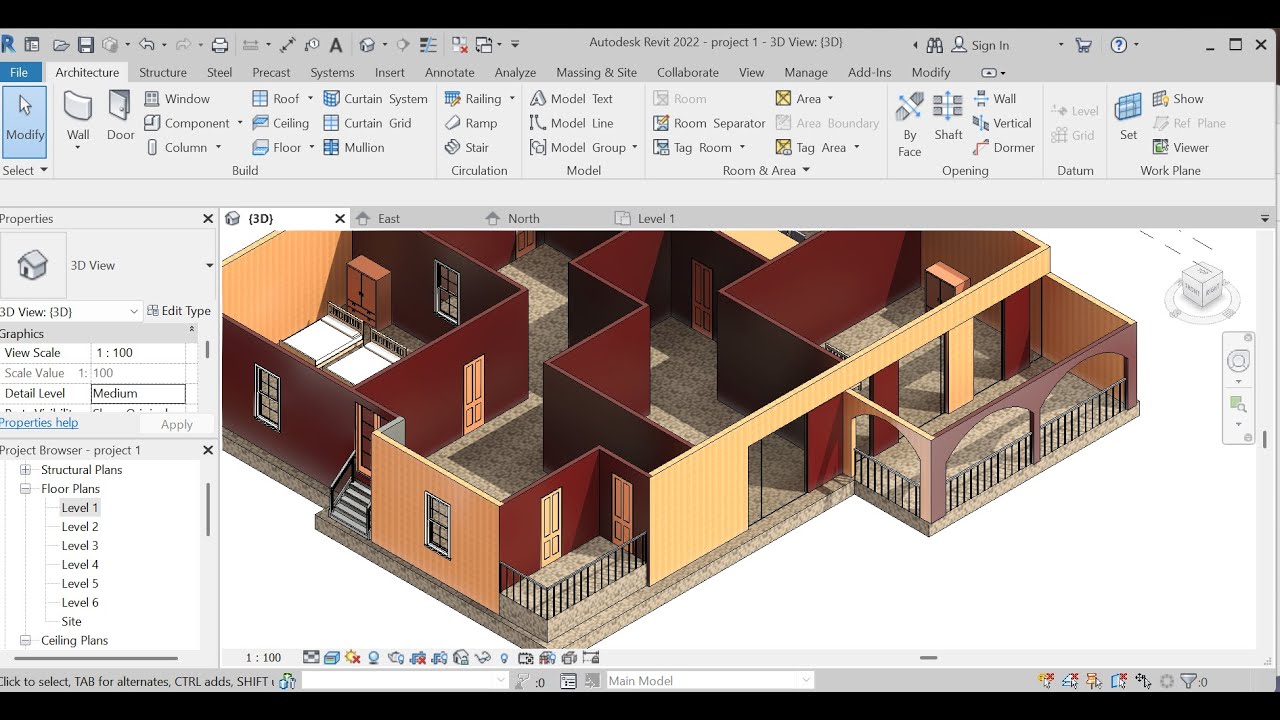Toggle Drag Elements on Selection
The height and width of the screenshot is (720, 1280).
1143,681
